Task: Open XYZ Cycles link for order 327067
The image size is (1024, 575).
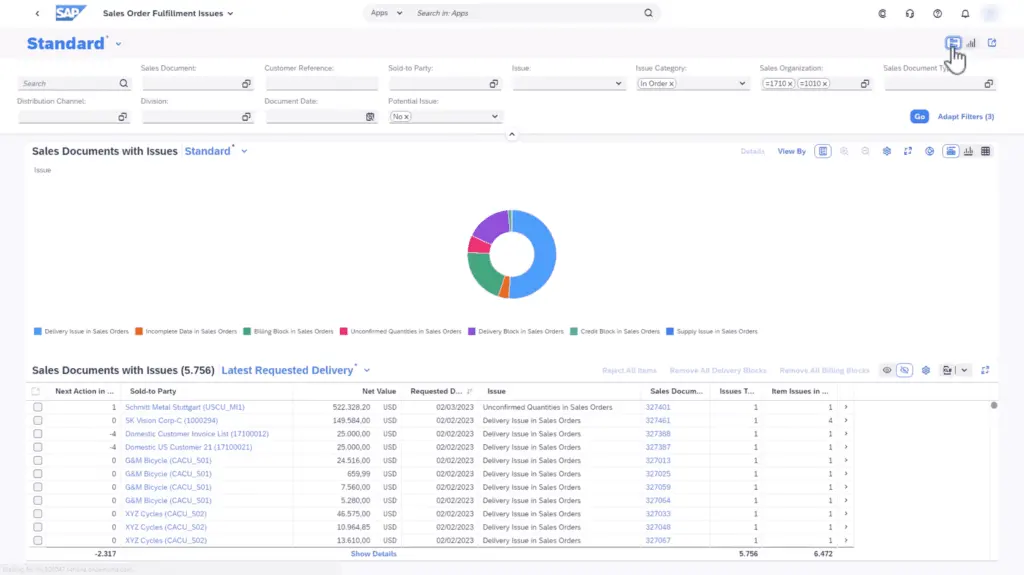Action: pos(166,541)
